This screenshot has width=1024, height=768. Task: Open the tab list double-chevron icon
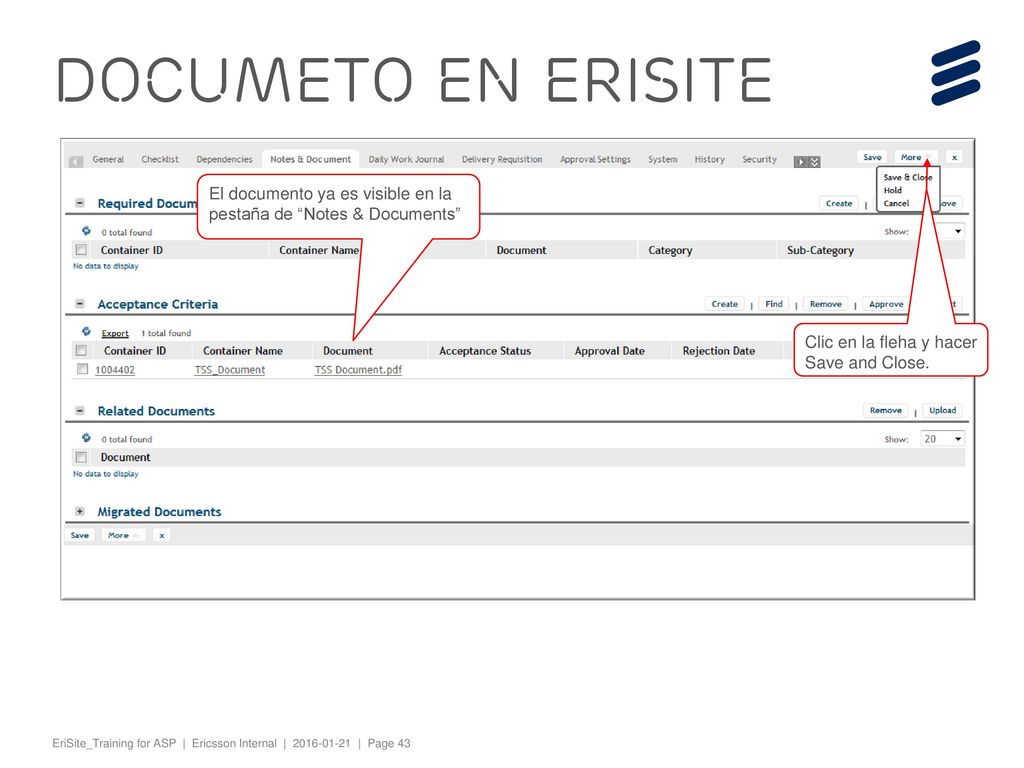click(814, 161)
